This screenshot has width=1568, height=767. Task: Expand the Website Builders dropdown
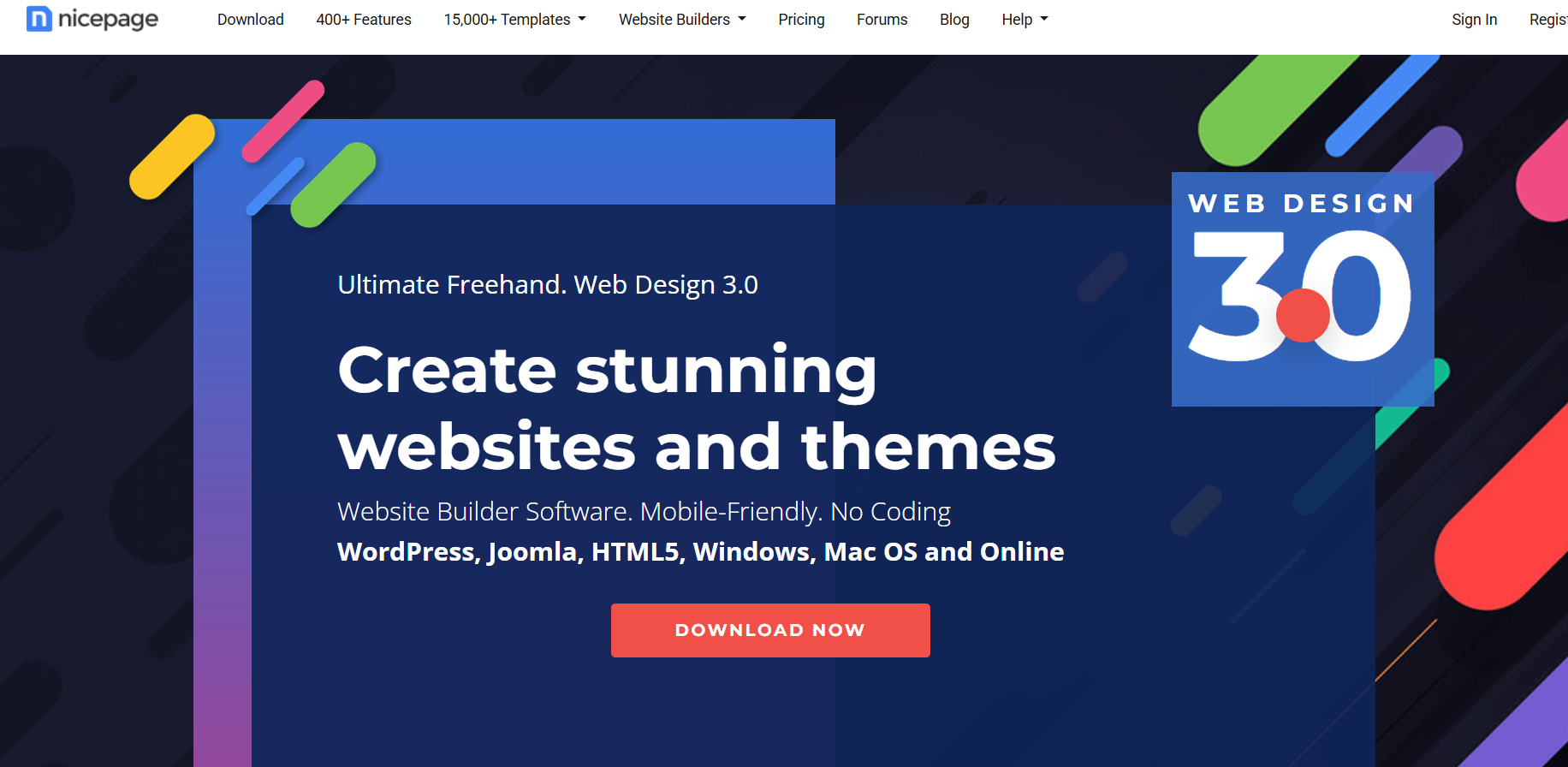click(x=682, y=20)
